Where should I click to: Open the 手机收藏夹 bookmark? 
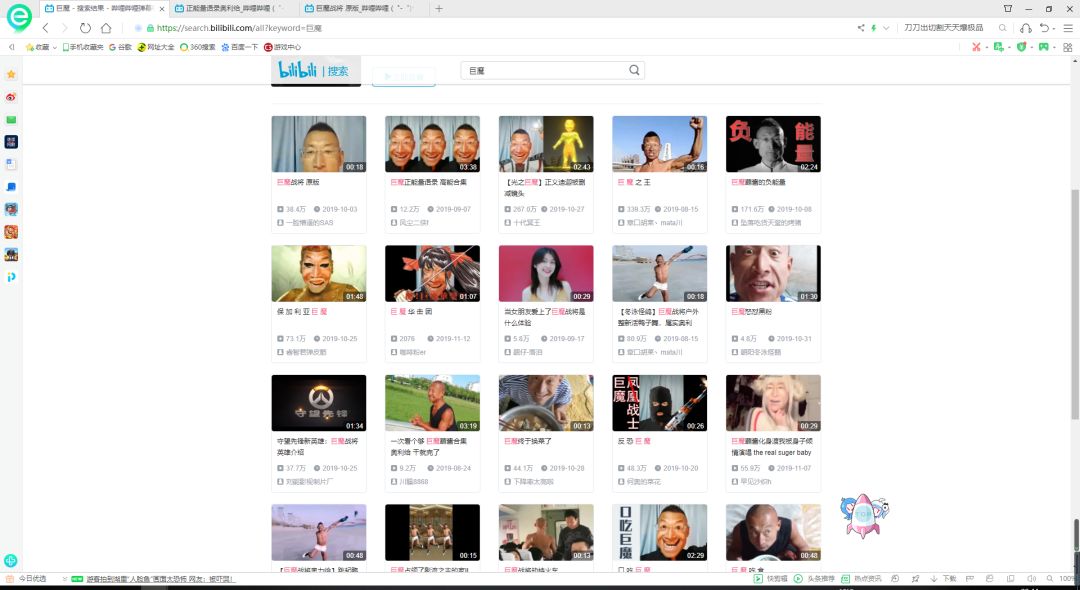[83, 47]
